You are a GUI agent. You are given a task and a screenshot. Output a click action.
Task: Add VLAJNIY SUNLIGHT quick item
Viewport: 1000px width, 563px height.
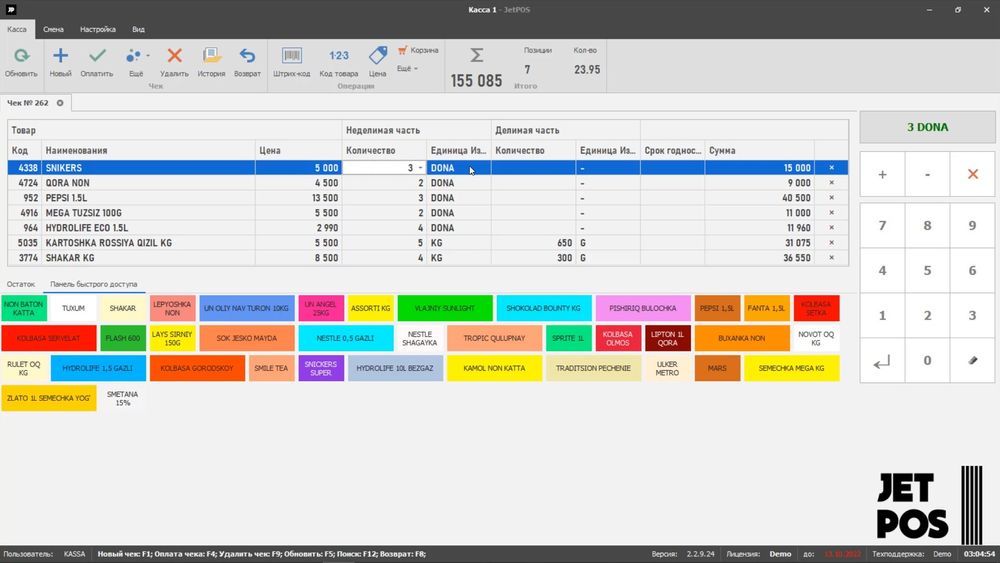click(x=445, y=309)
